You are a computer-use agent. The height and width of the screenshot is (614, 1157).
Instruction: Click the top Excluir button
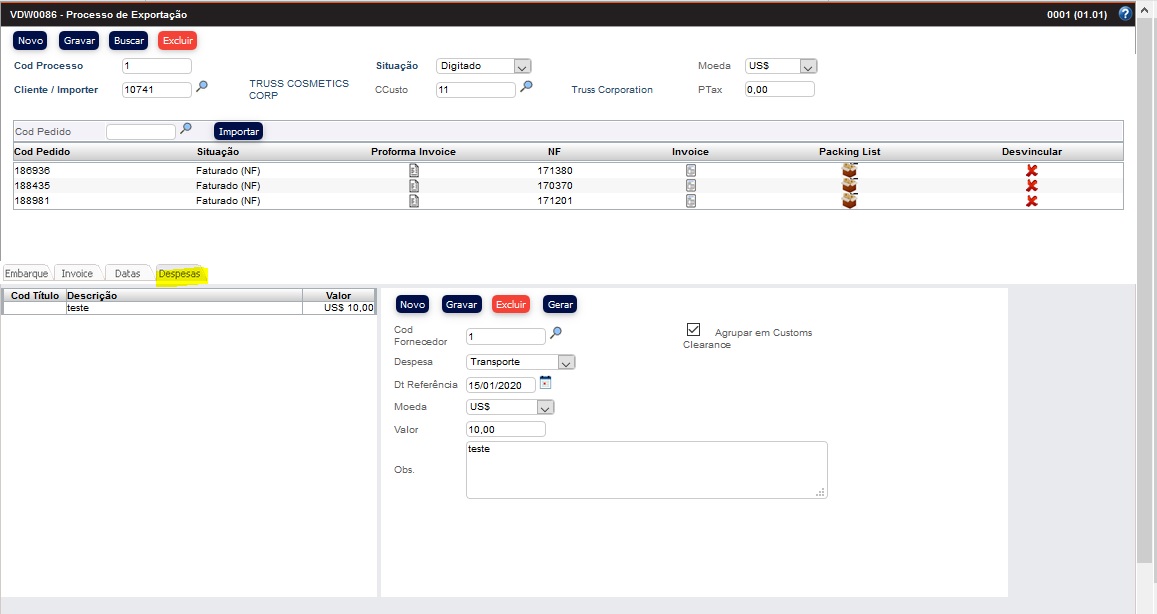(x=177, y=40)
